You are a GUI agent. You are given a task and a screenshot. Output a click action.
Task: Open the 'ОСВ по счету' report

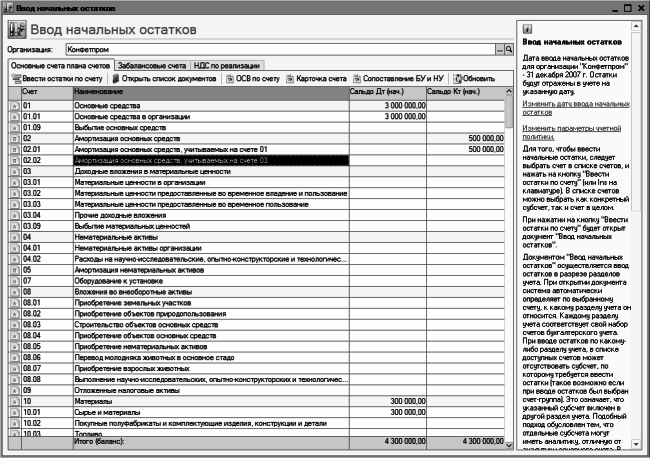tap(253, 79)
